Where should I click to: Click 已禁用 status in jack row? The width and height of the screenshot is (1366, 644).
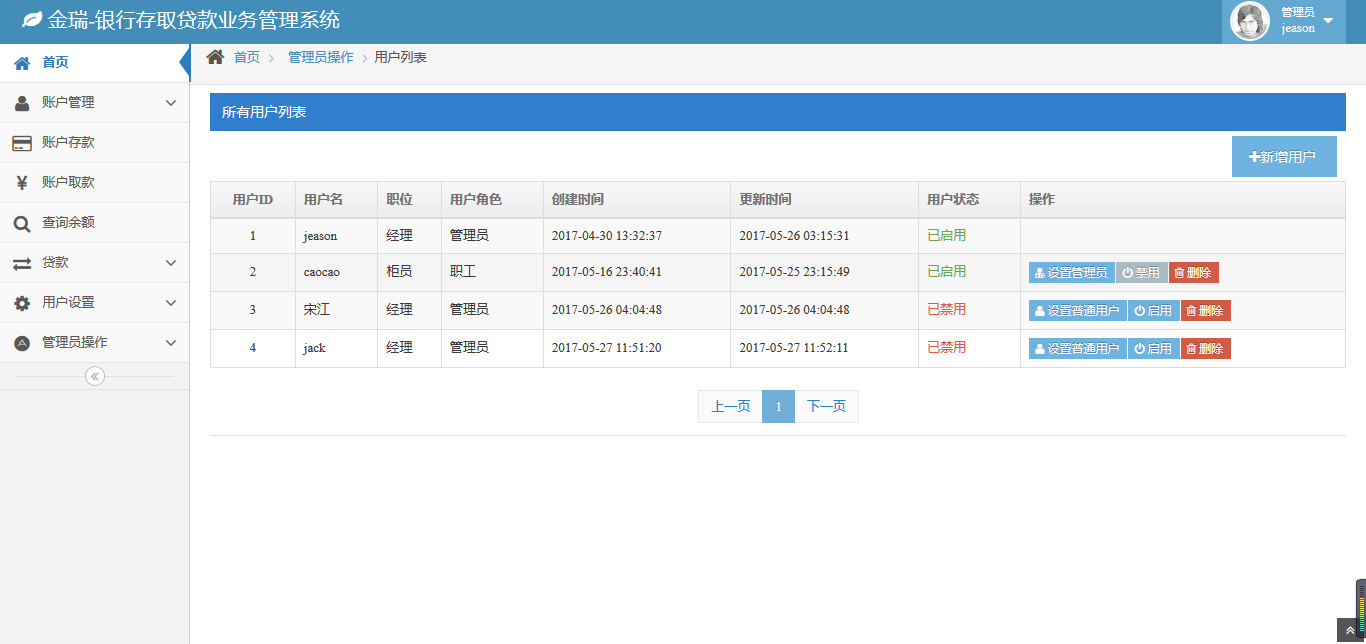coord(947,348)
